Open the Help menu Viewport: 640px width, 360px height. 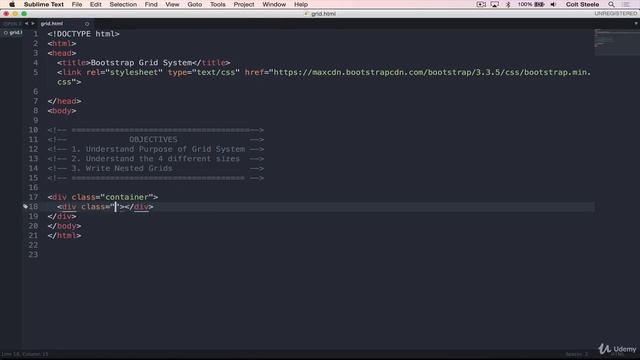point(301,4)
